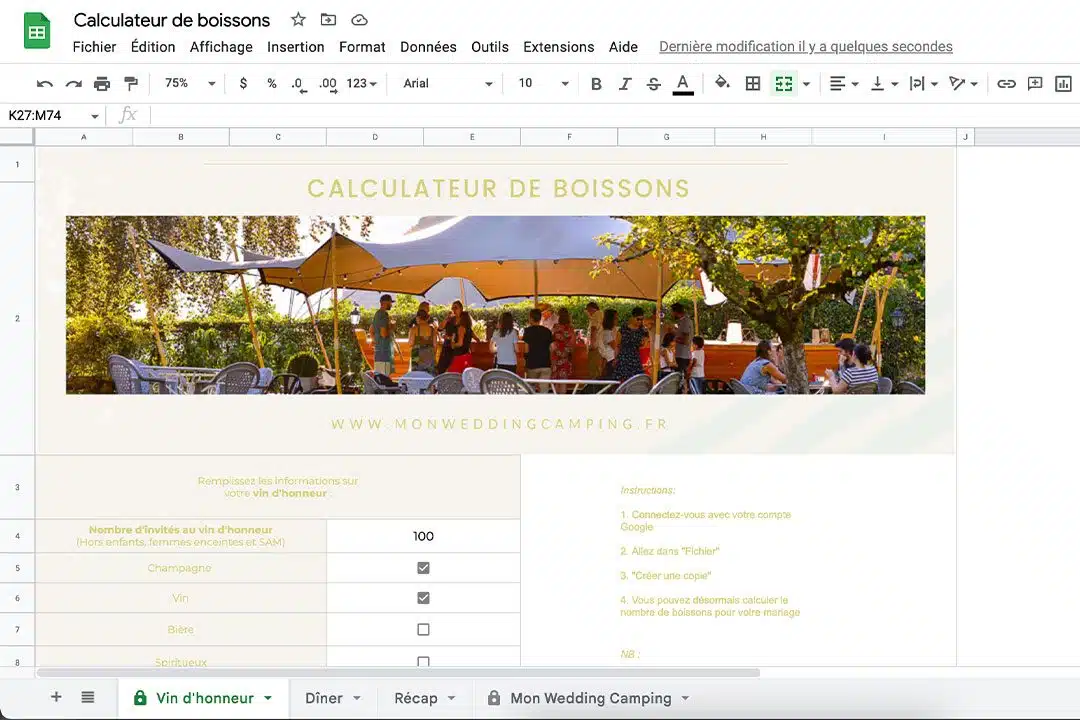This screenshot has height=720, width=1080.
Task: Check the cloud save status icon
Action: coord(360,20)
